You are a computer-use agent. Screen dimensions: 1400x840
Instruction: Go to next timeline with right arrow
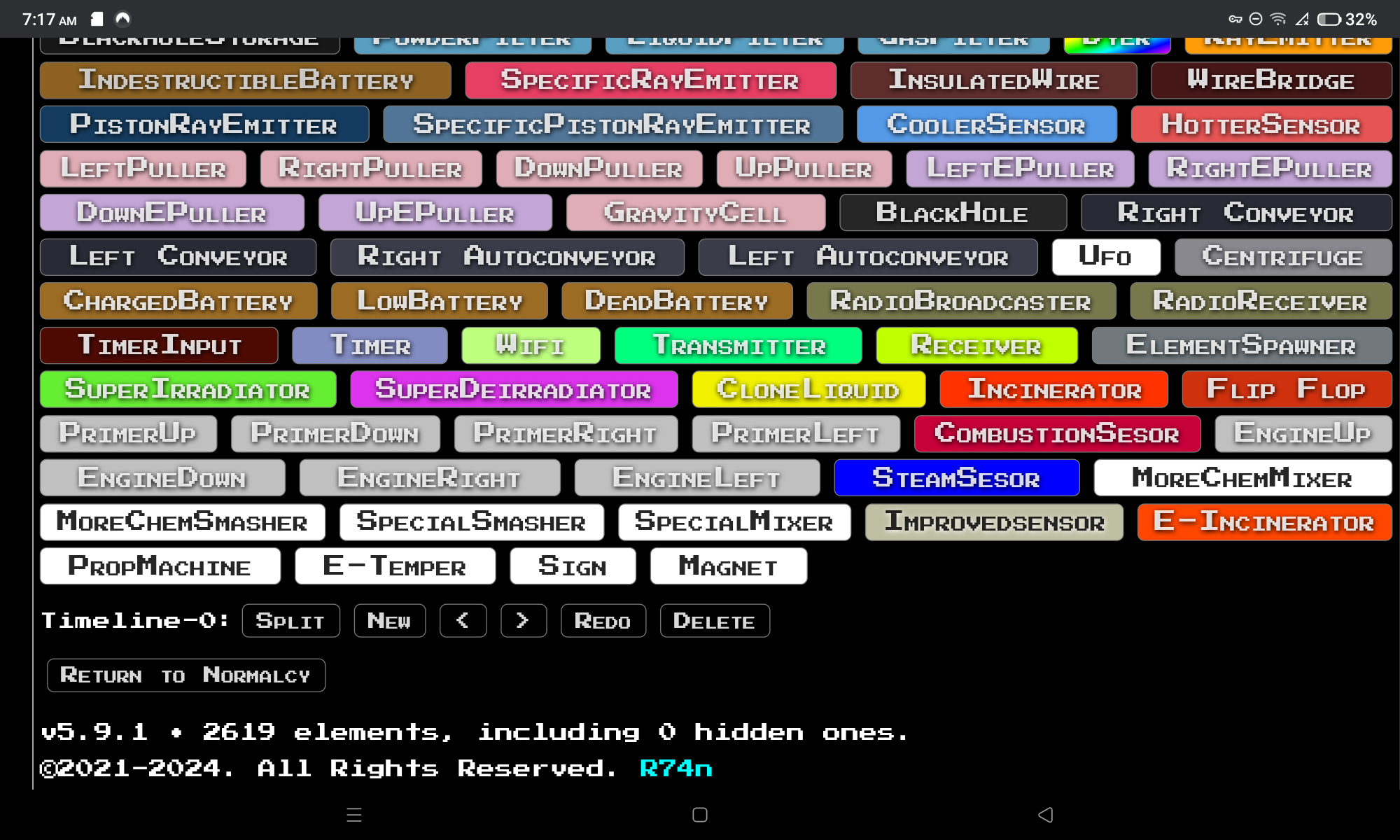523,621
